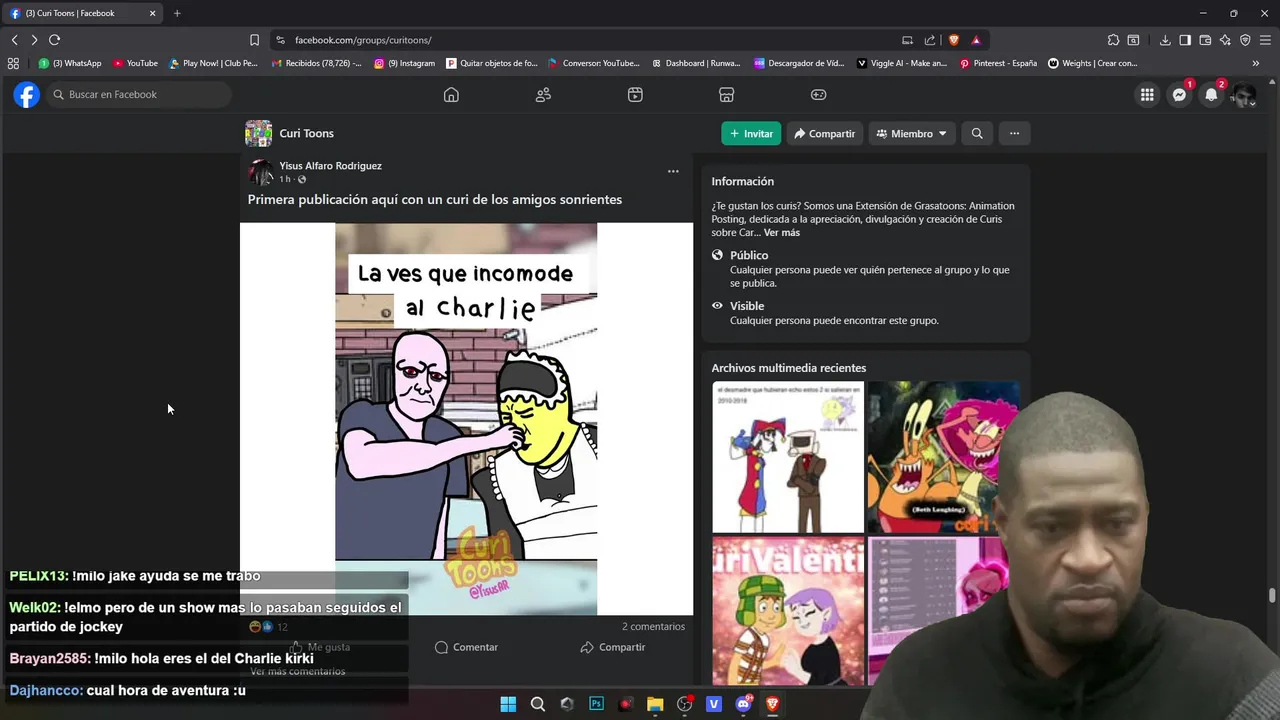
Task: Open the Charlie meme post image
Action: (466, 418)
